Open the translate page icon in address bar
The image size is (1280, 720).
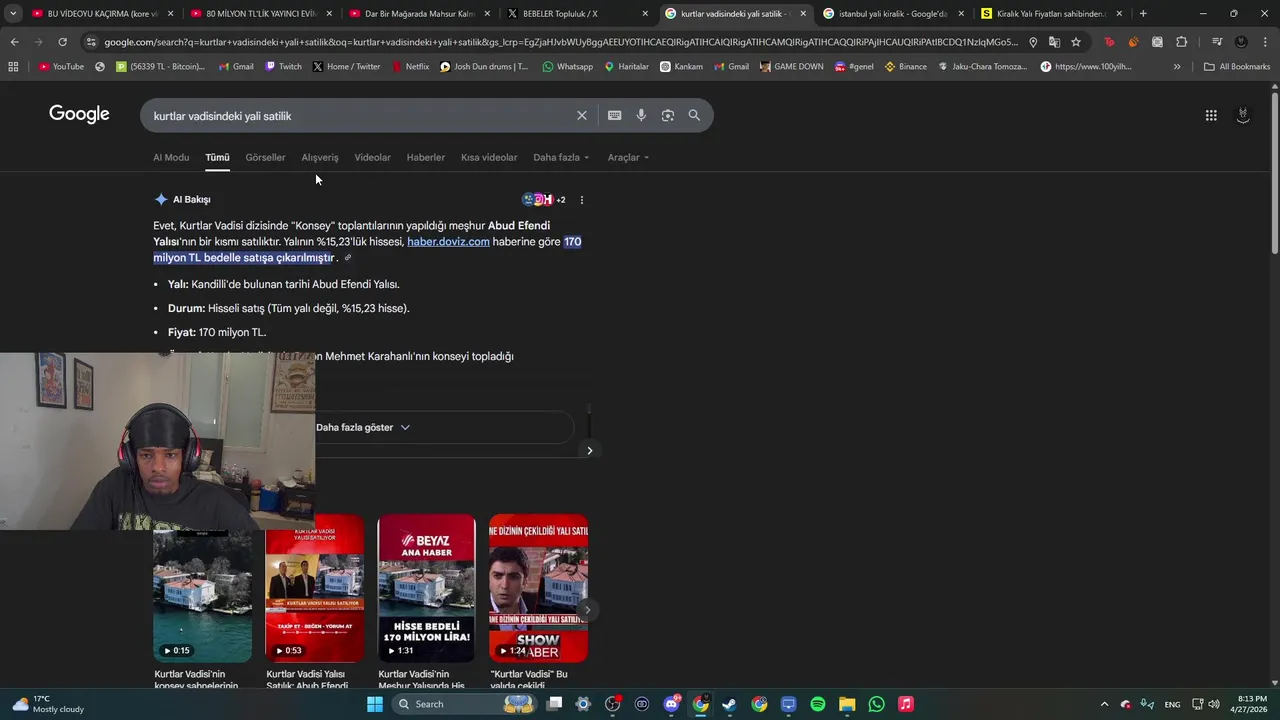[1054, 42]
